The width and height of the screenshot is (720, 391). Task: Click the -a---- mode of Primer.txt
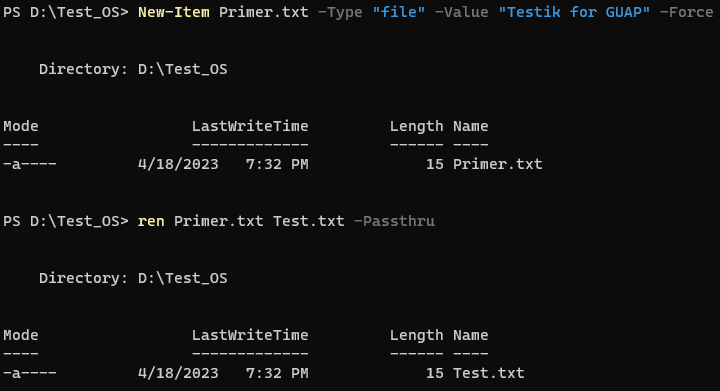tap(30, 164)
